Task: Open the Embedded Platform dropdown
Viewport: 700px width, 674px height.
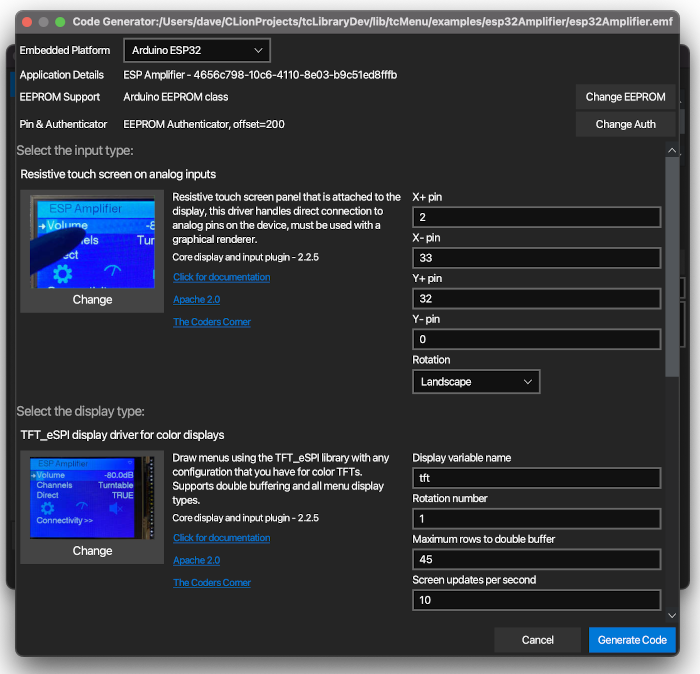Action: coord(196,50)
